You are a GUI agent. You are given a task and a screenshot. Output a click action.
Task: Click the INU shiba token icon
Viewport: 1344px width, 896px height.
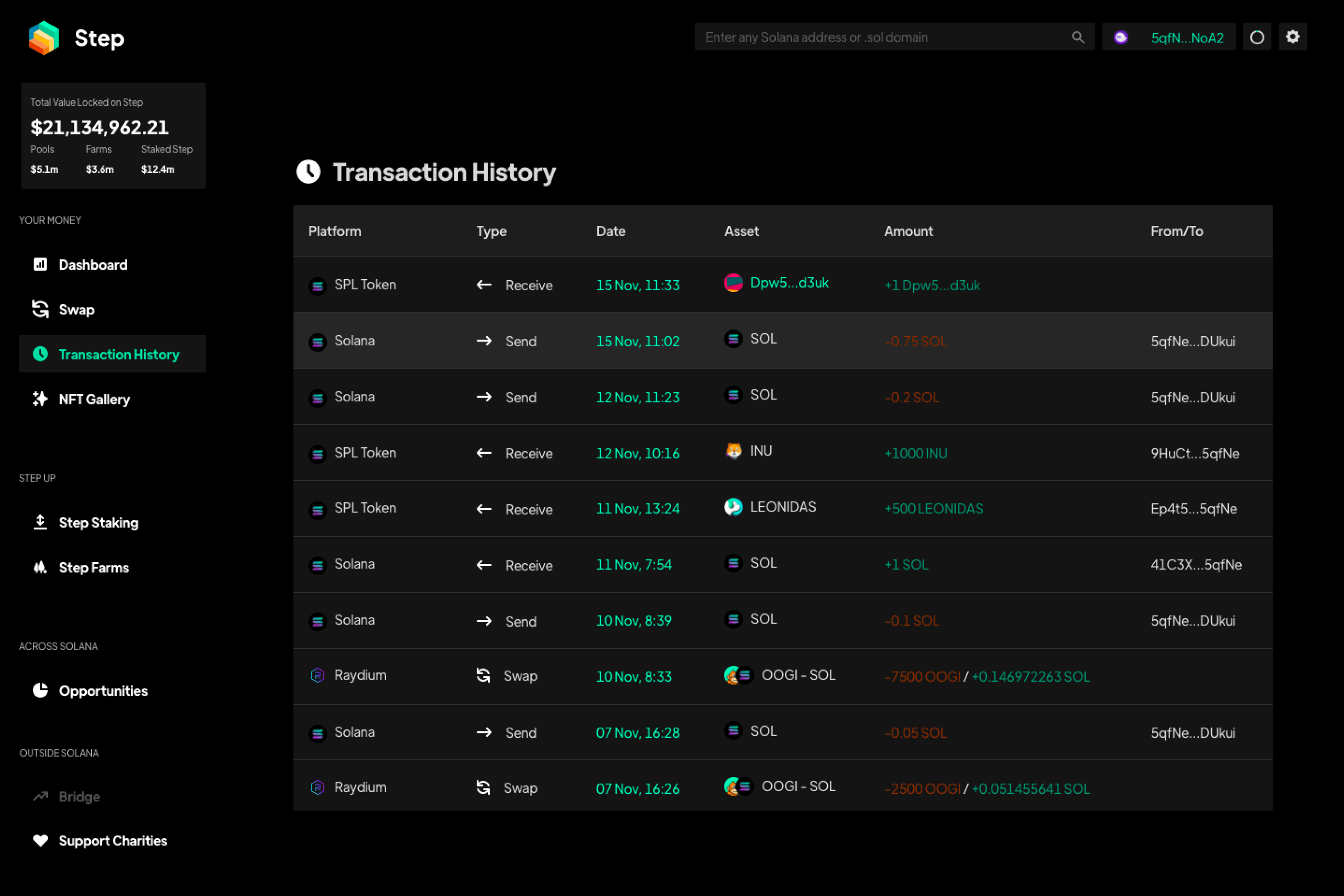(x=733, y=451)
